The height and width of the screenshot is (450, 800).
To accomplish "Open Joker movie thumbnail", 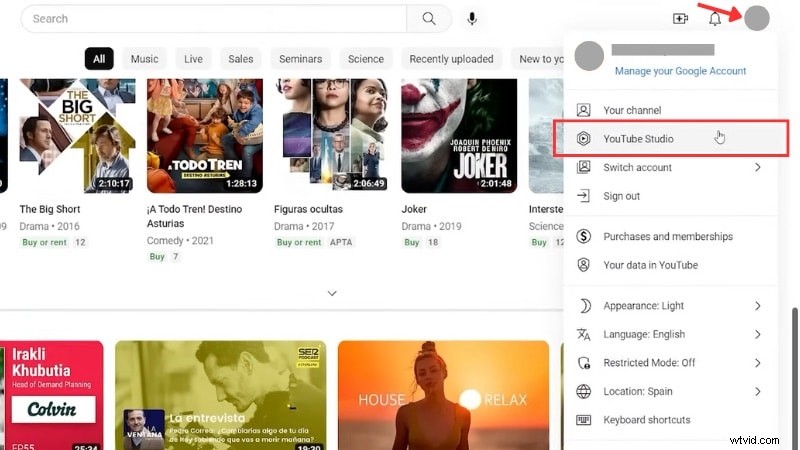I will (x=459, y=136).
